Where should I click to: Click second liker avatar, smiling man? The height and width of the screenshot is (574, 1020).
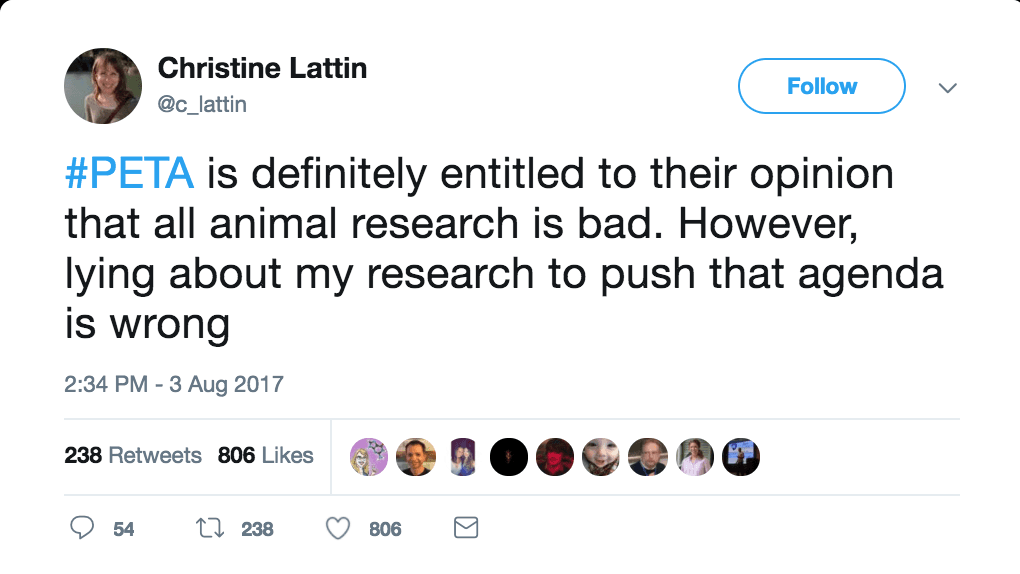tap(415, 457)
